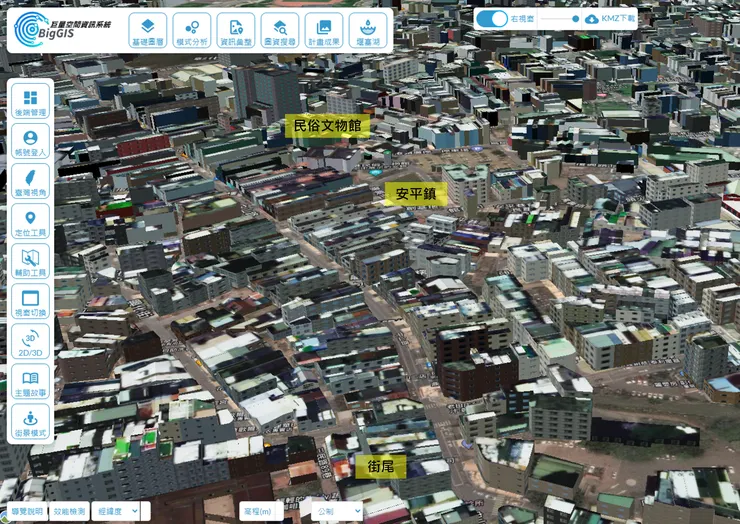This screenshot has height=524, width=740.
Task: Open the 帳號登入 account login
Action: pos(31,141)
